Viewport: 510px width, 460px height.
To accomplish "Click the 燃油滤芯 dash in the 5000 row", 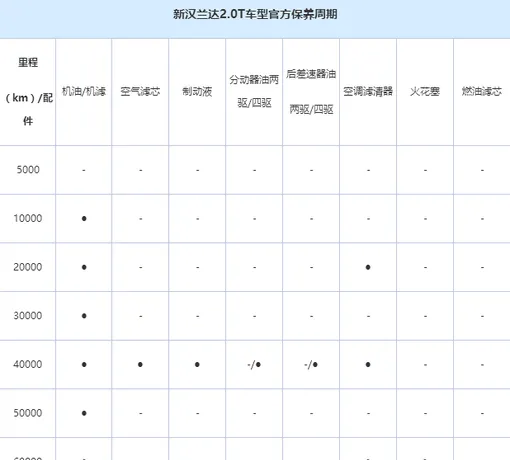I will tap(482, 170).
